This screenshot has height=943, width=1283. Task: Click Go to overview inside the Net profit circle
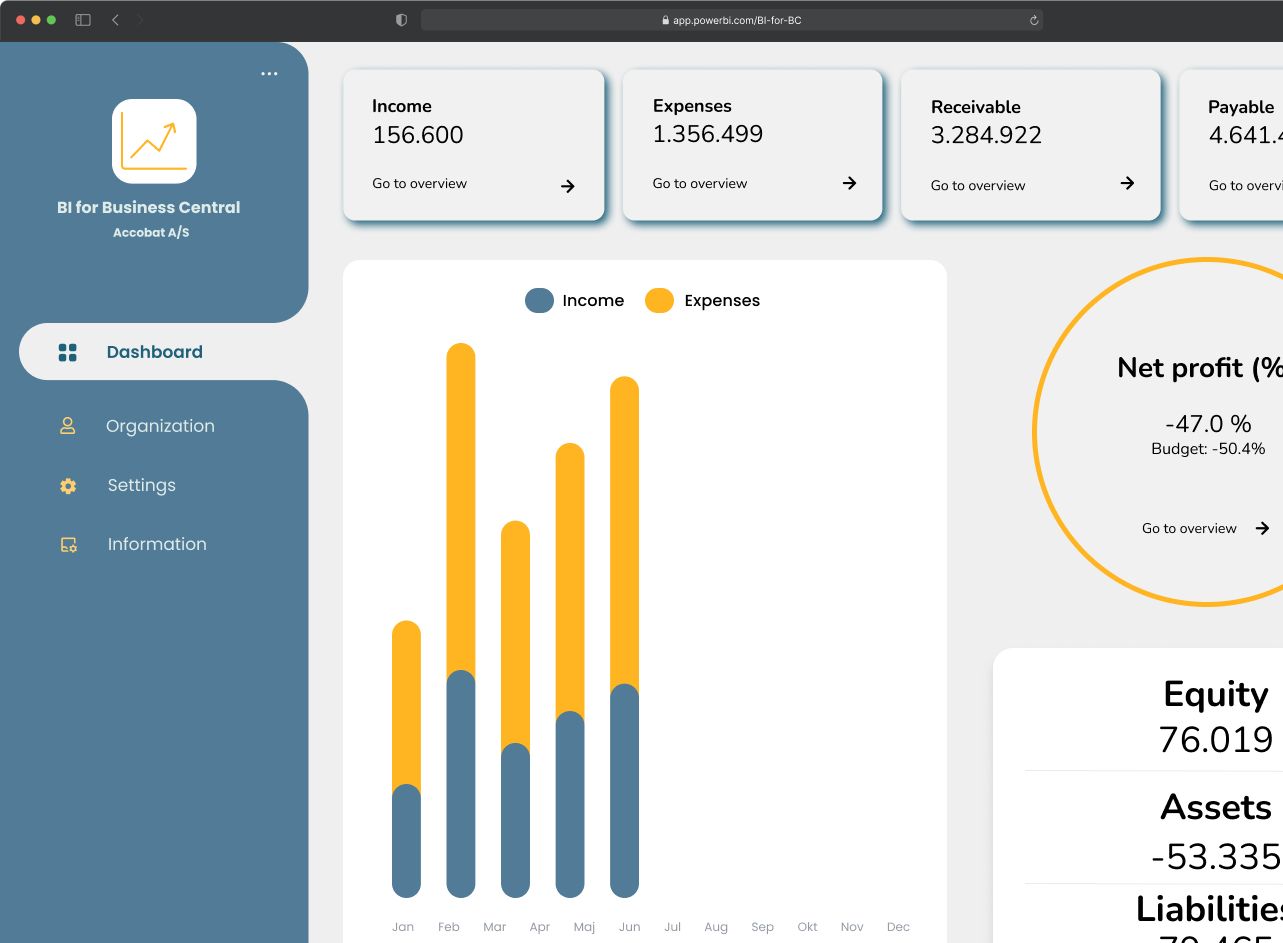(x=1189, y=528)
